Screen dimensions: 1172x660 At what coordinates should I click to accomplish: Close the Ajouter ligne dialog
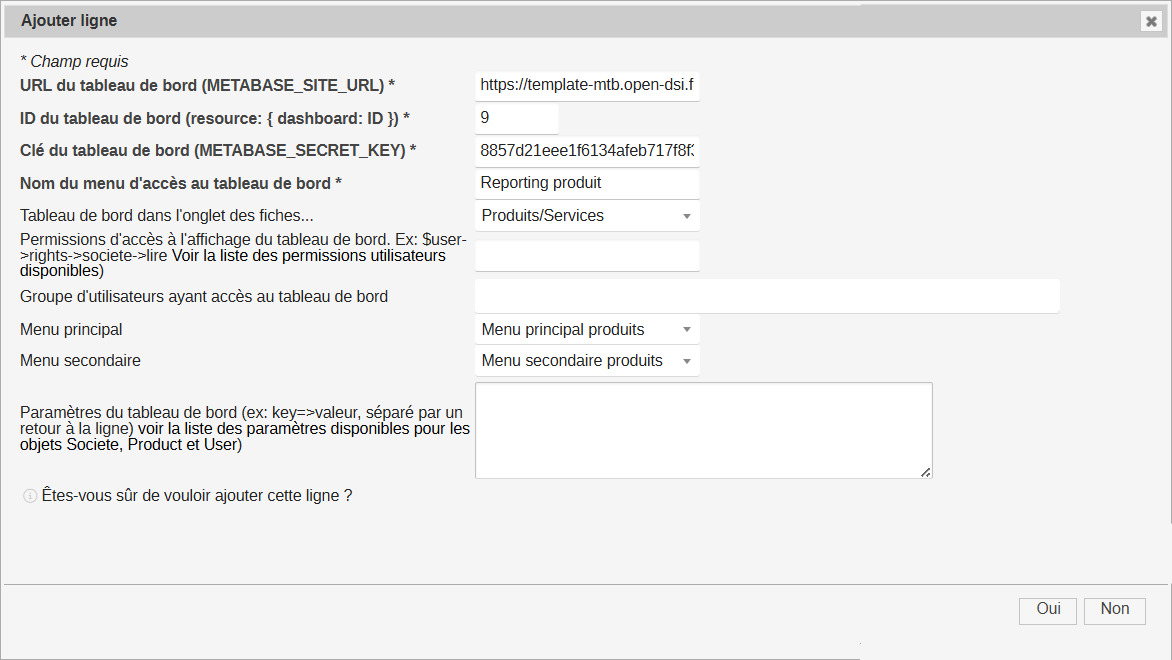1150,21
